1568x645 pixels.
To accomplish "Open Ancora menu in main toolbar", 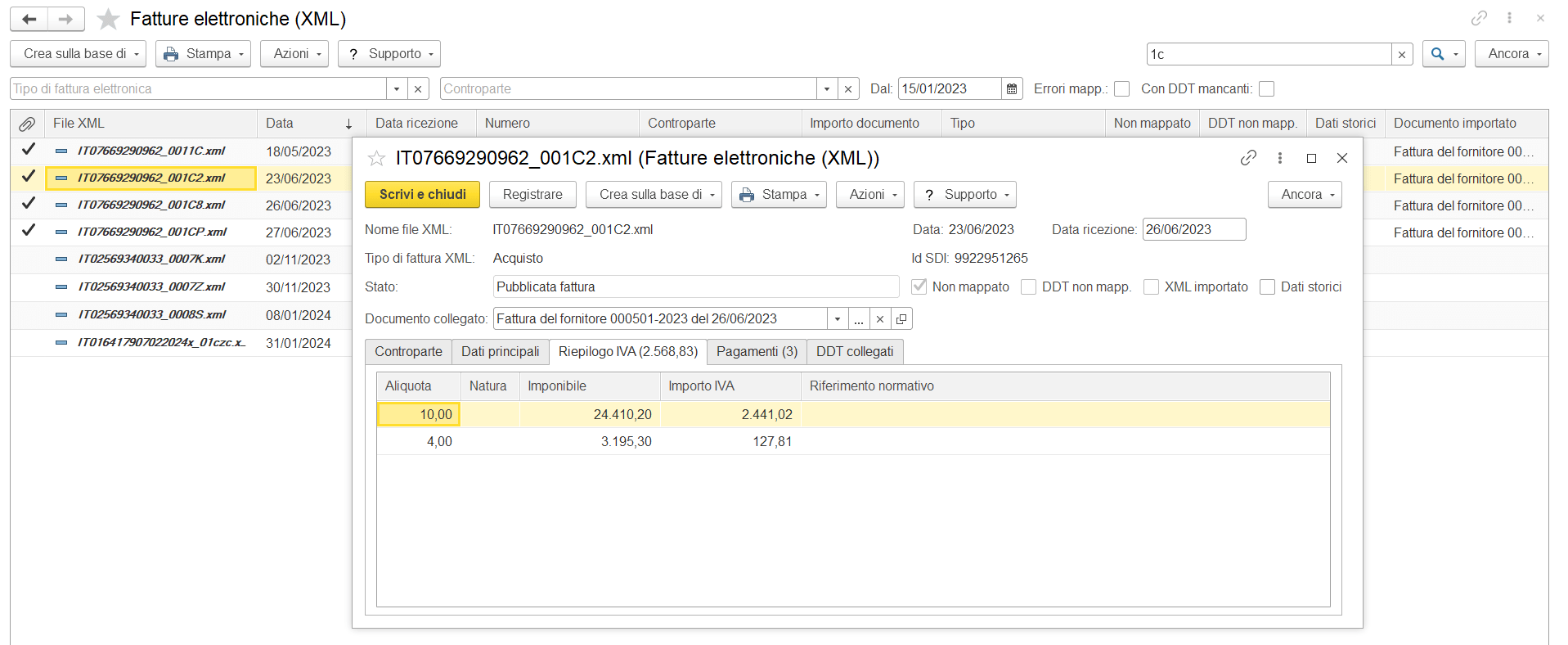I will (1512, 54).
